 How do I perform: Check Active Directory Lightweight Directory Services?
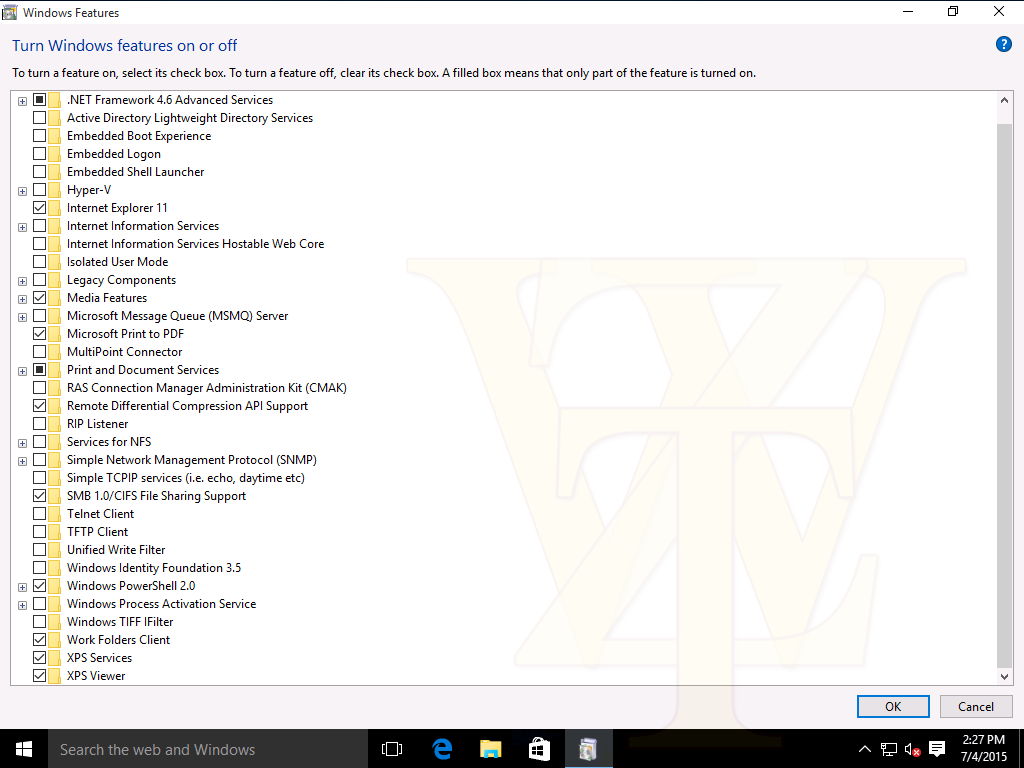coord(39,118)
